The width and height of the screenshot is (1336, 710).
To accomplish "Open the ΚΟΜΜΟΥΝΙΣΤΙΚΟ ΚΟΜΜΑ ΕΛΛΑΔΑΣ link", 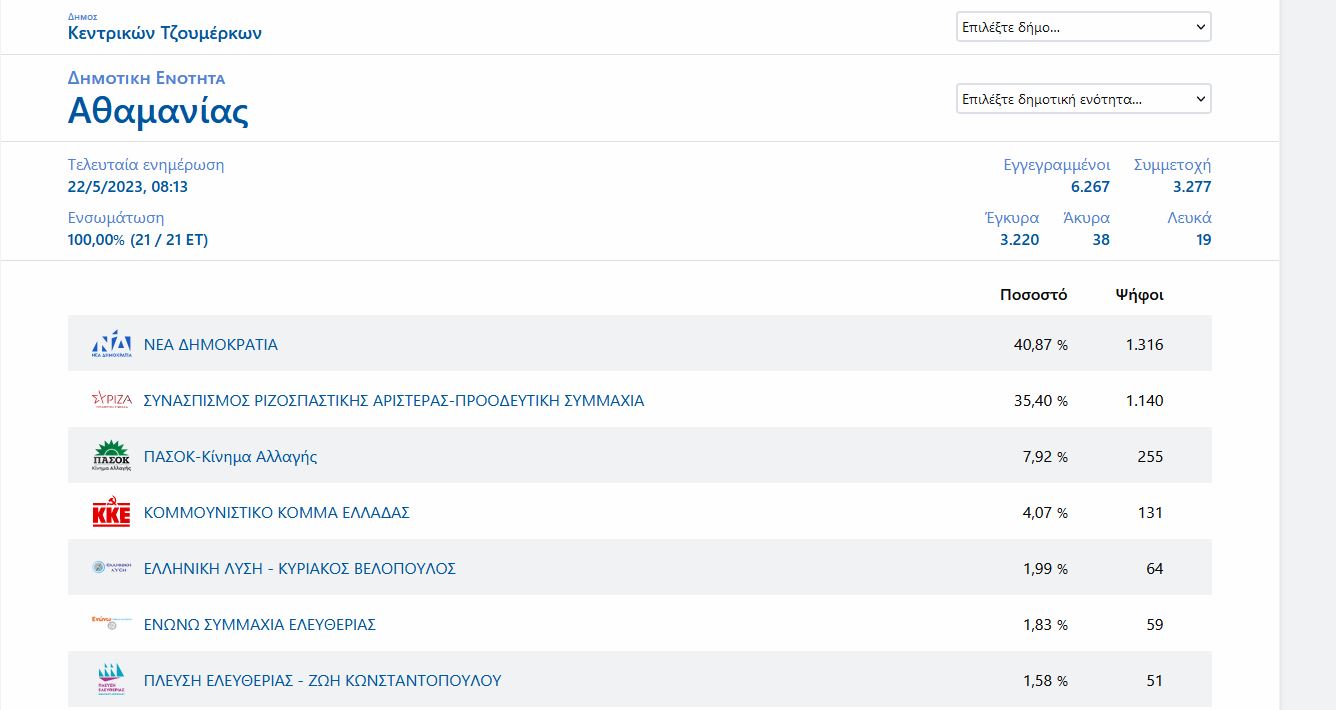I will (x=277, y=513).
